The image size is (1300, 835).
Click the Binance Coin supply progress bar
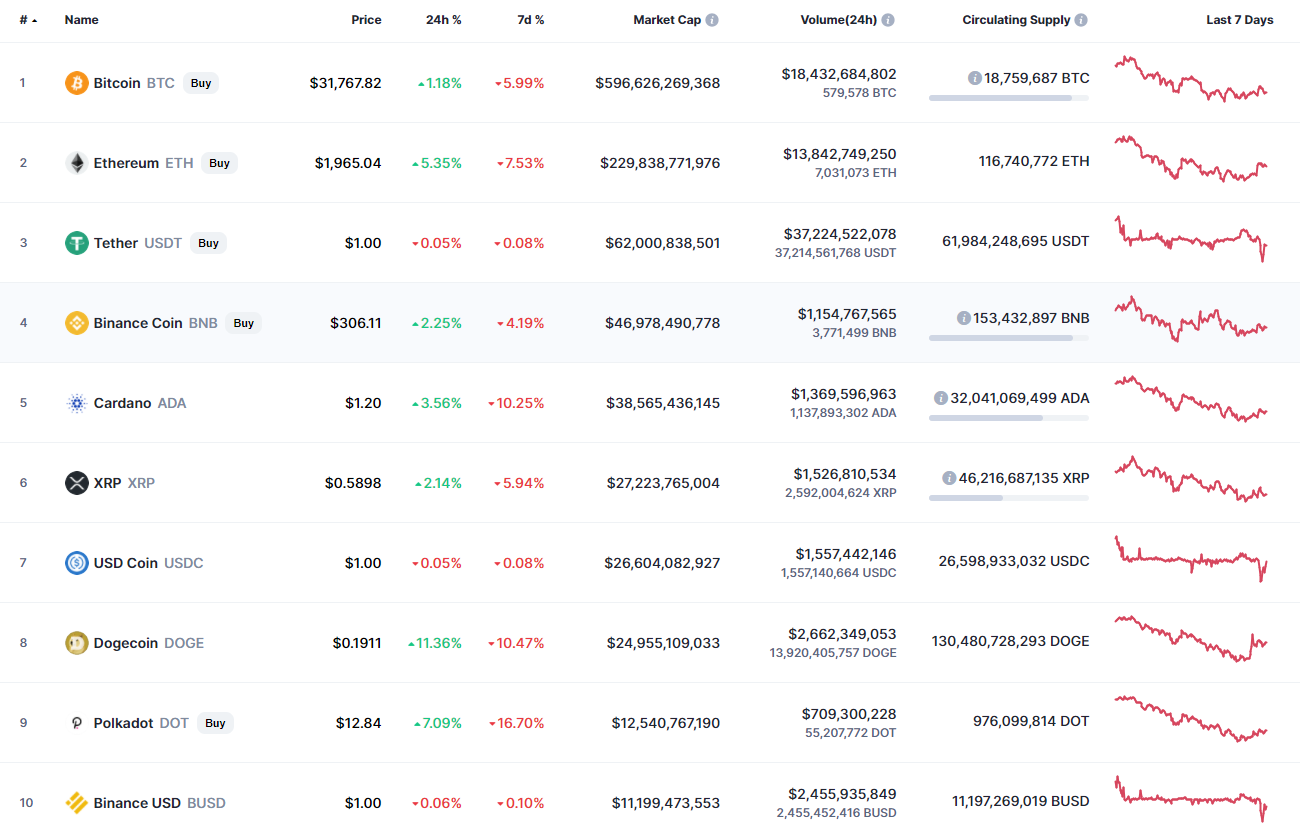1009,338
